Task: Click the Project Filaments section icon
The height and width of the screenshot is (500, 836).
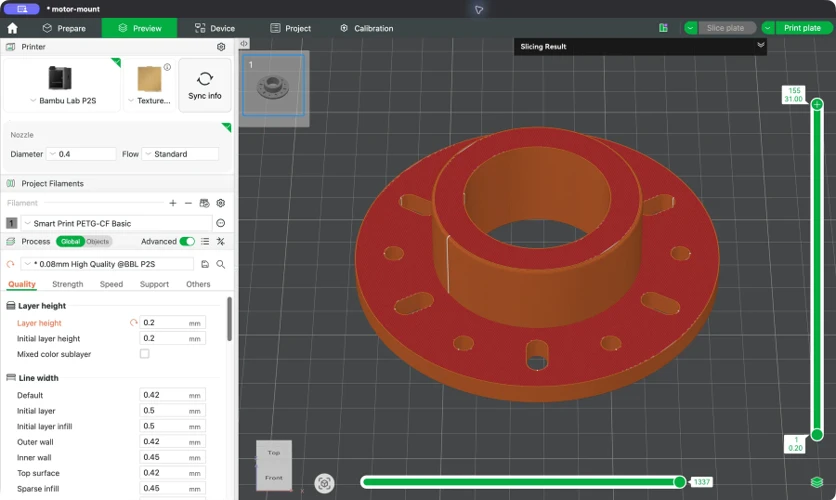Action: [x=10, y=183]
